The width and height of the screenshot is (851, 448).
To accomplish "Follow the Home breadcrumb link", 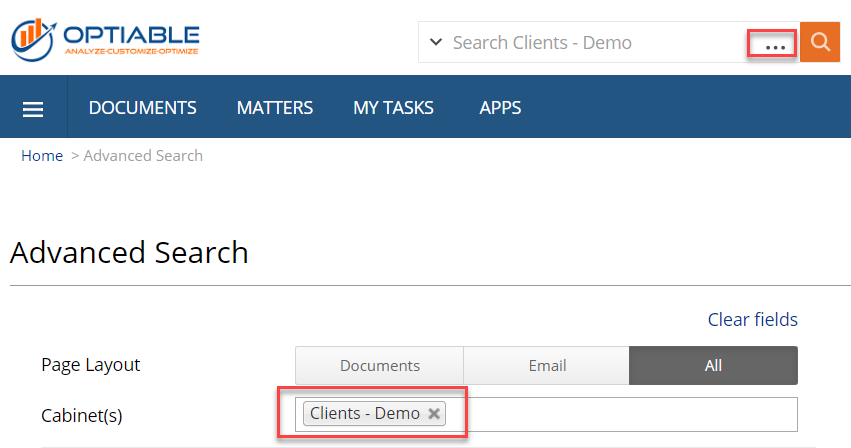I will point(42,156).
